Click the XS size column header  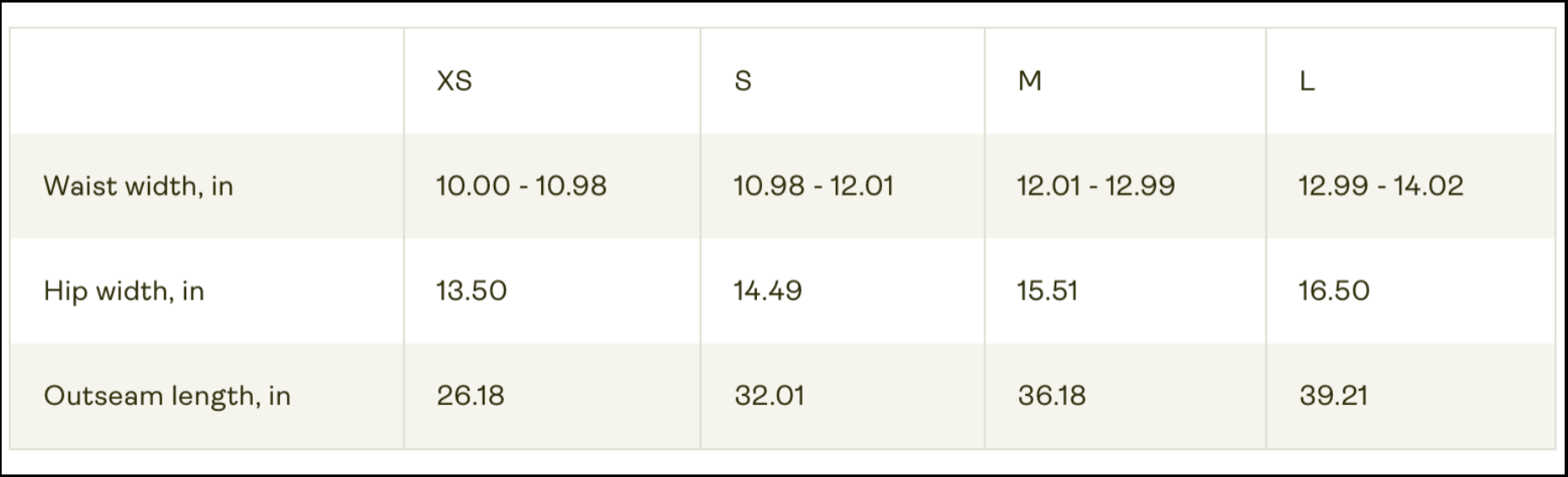point(454,81)
